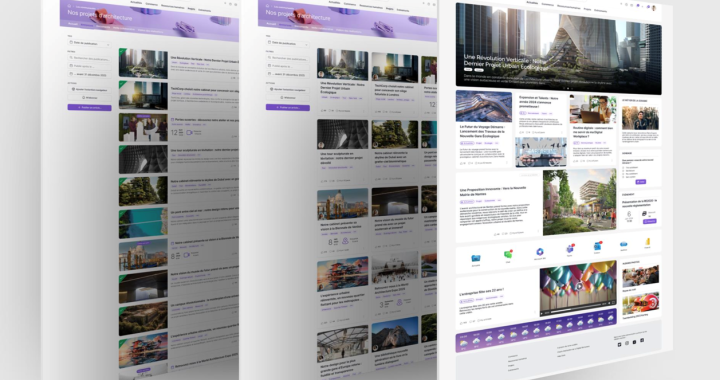Open the 'Une Proposition Innovante' article title
This screenshot has width=720, height=380.
click(x=493, y=191)
